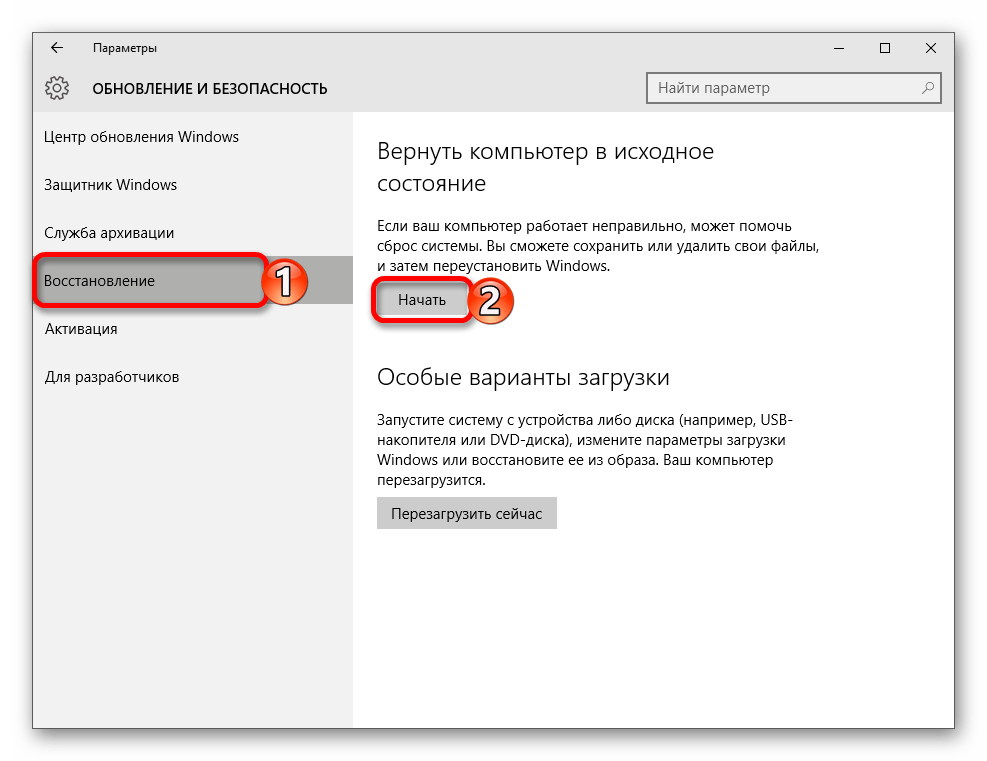Click the magnifier icon in search box
Image resolution: width=987 pixels, height=761 pixels.
click(x=927, y=88)
